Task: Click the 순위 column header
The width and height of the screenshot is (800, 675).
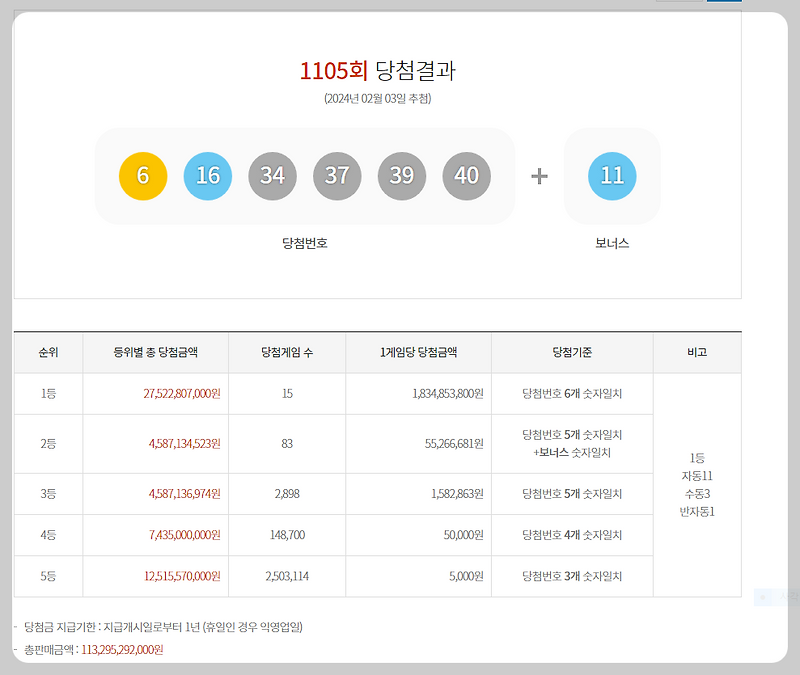Action: tap(48, 353)
